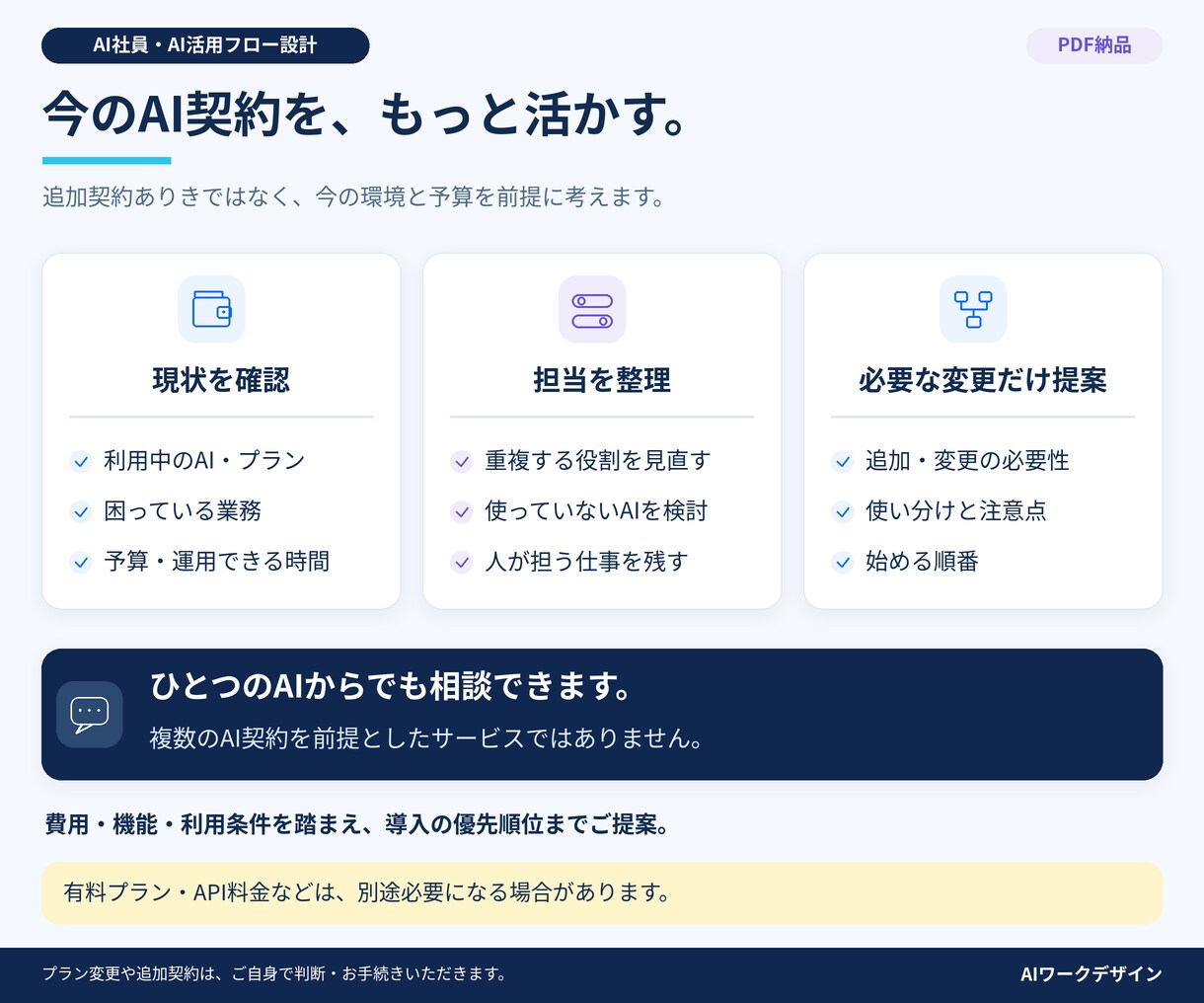Click the banner text 複数のAI契約を前提としたサービスではありません。
This screenshot has height=1003, width=1204.
pos(428,738)
